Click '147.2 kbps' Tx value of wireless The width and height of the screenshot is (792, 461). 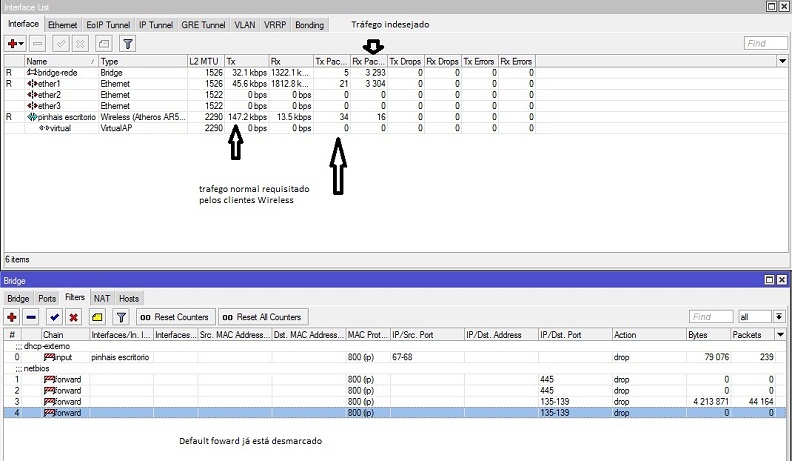coord(247,117)
